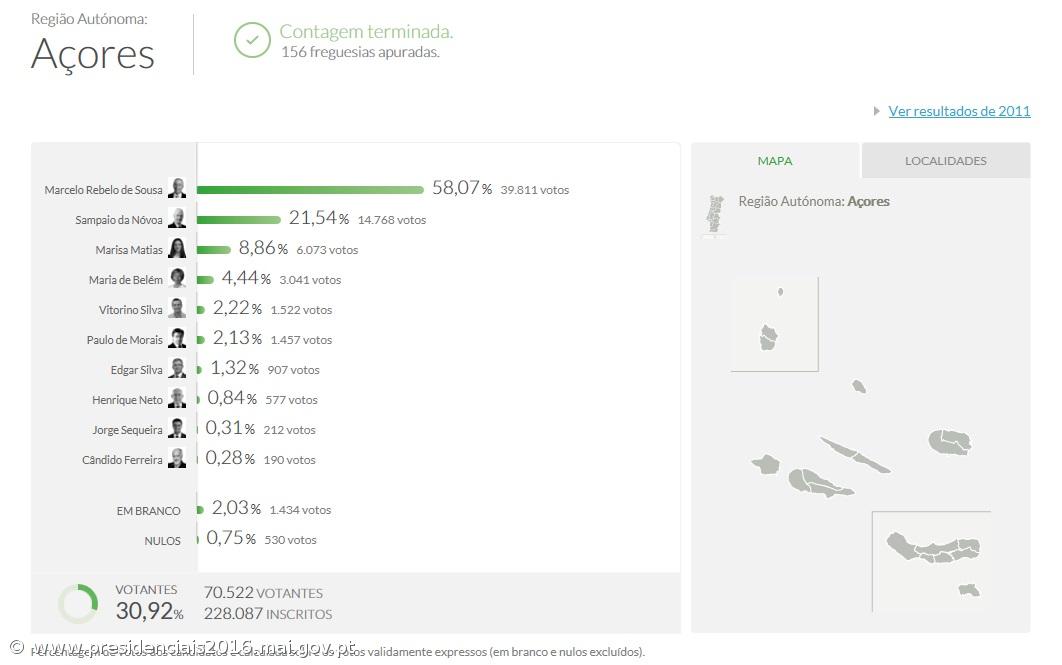Select the mini Portugal map icon
This screenshot has width=1062, height=665.
click(713, 212)
